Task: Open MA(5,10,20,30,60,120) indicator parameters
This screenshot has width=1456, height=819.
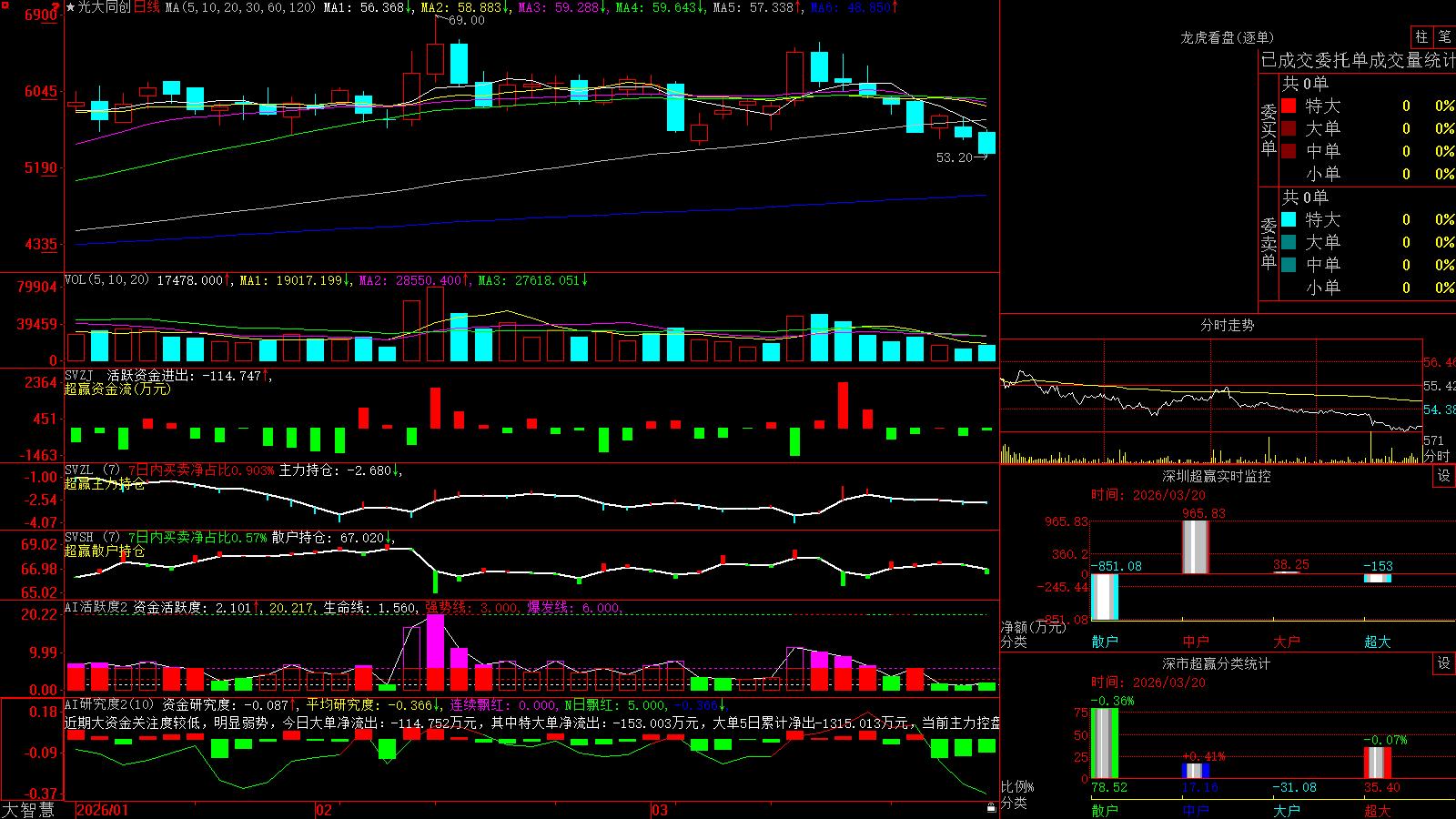Action: click(x=240, y=7)
